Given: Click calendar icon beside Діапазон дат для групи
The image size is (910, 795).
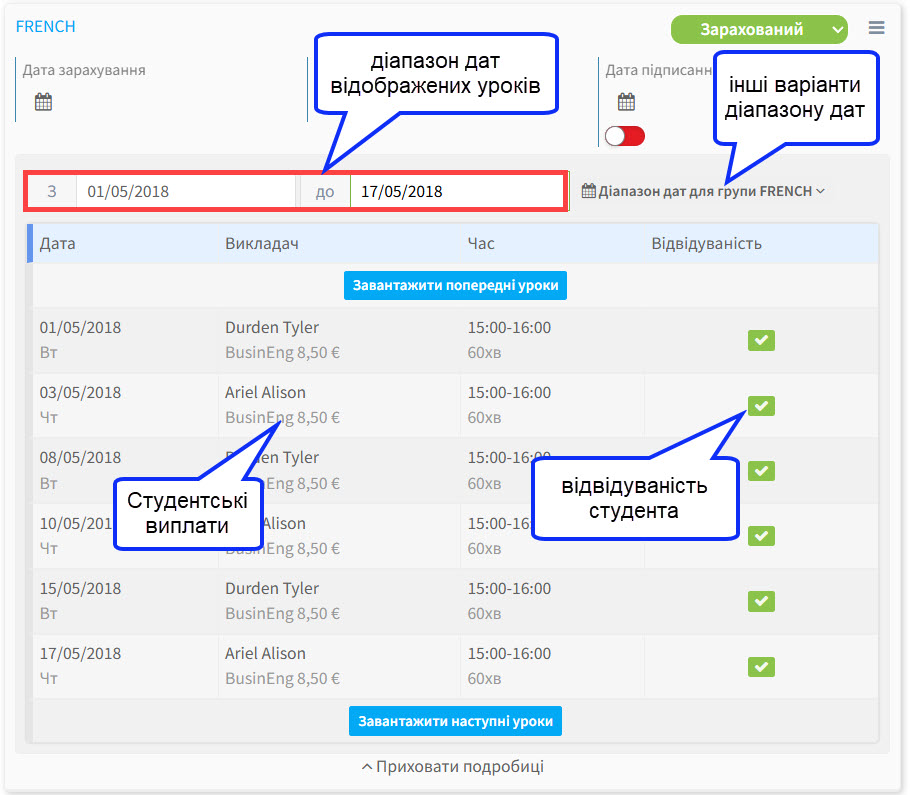Looking at the screenshot, I should tap(589, 191).
